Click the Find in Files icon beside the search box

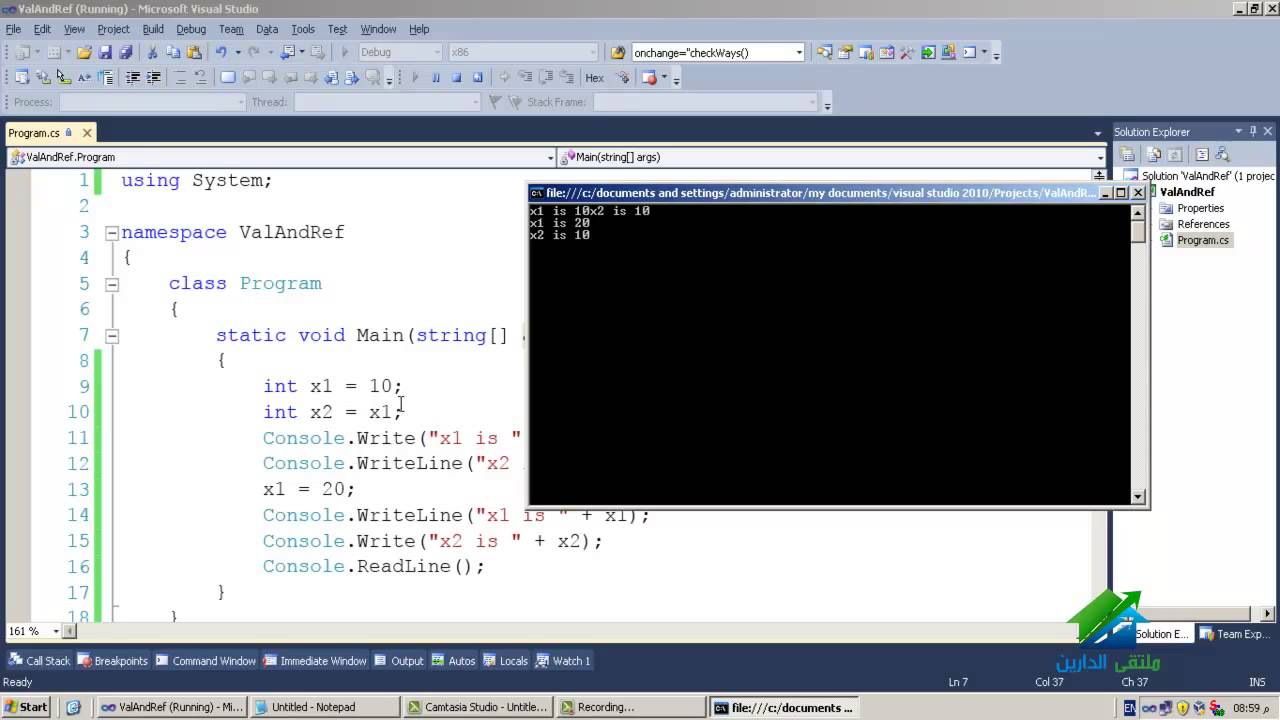(617, 52)
